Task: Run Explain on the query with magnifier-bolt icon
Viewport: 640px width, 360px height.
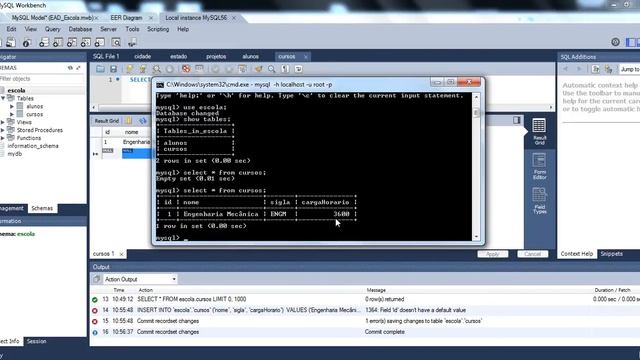Action: [156, 69]
